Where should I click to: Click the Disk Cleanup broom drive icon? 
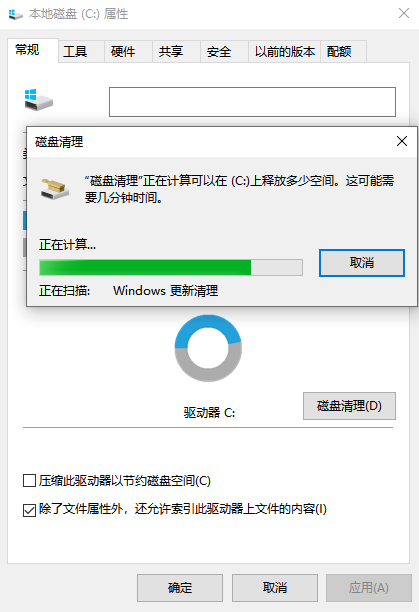coord(55,189)
